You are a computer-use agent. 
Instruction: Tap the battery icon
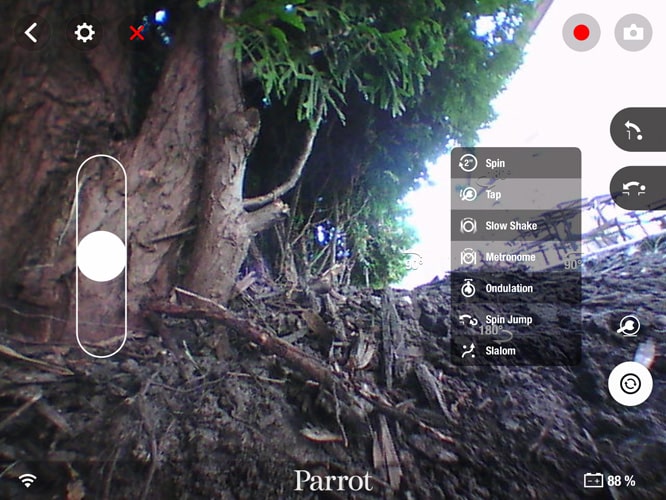pyautogui.click(x=593, y=480)
